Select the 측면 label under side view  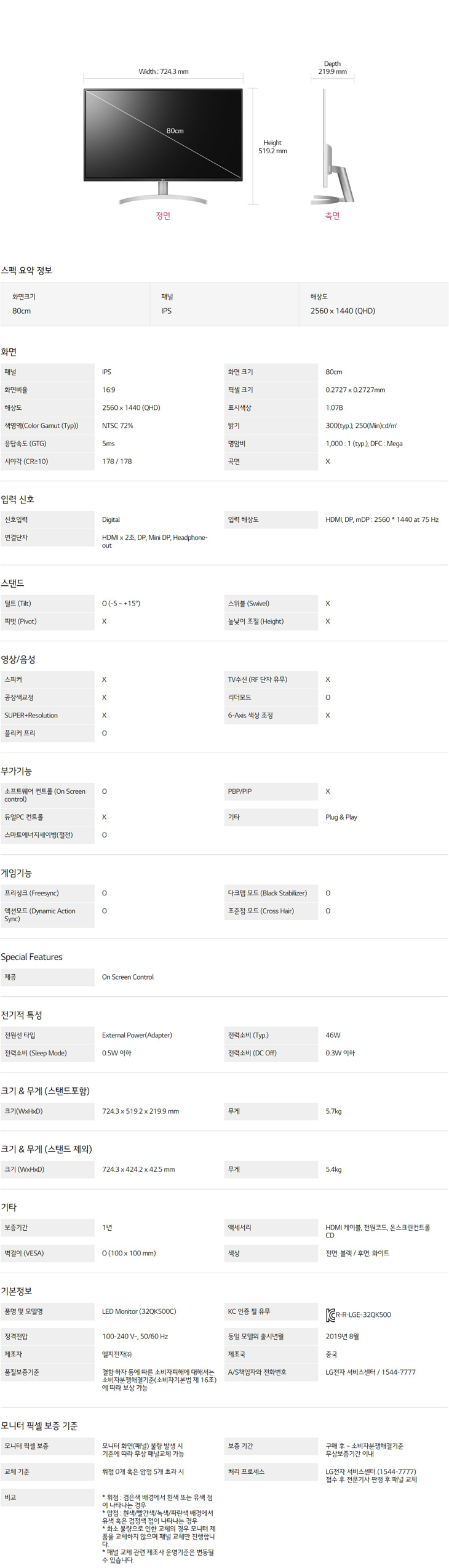(332, 216)
